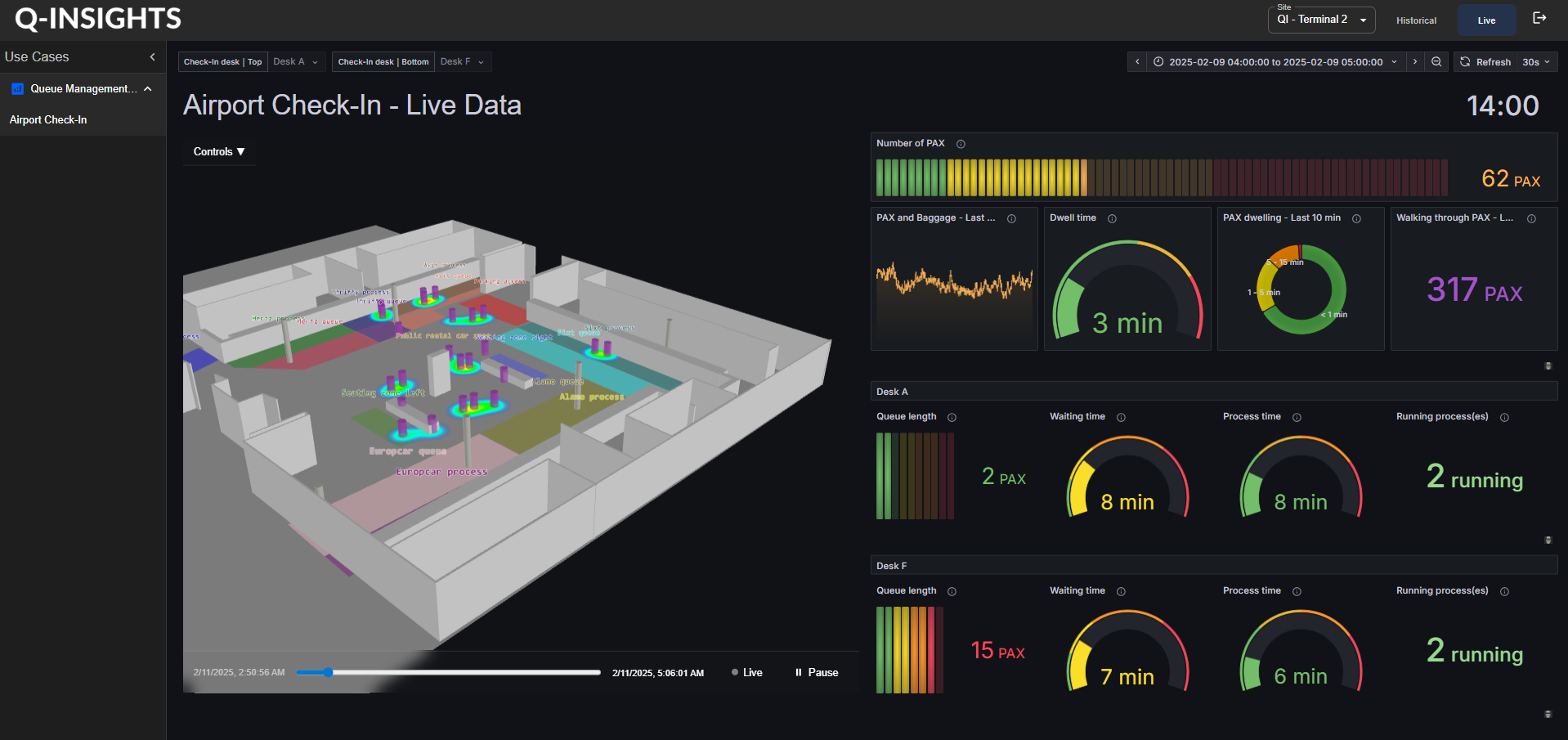Screen dimensions: 1568x740
Task: Collapse the Use Cases sidebar
Action: click(x=152, y=57)
